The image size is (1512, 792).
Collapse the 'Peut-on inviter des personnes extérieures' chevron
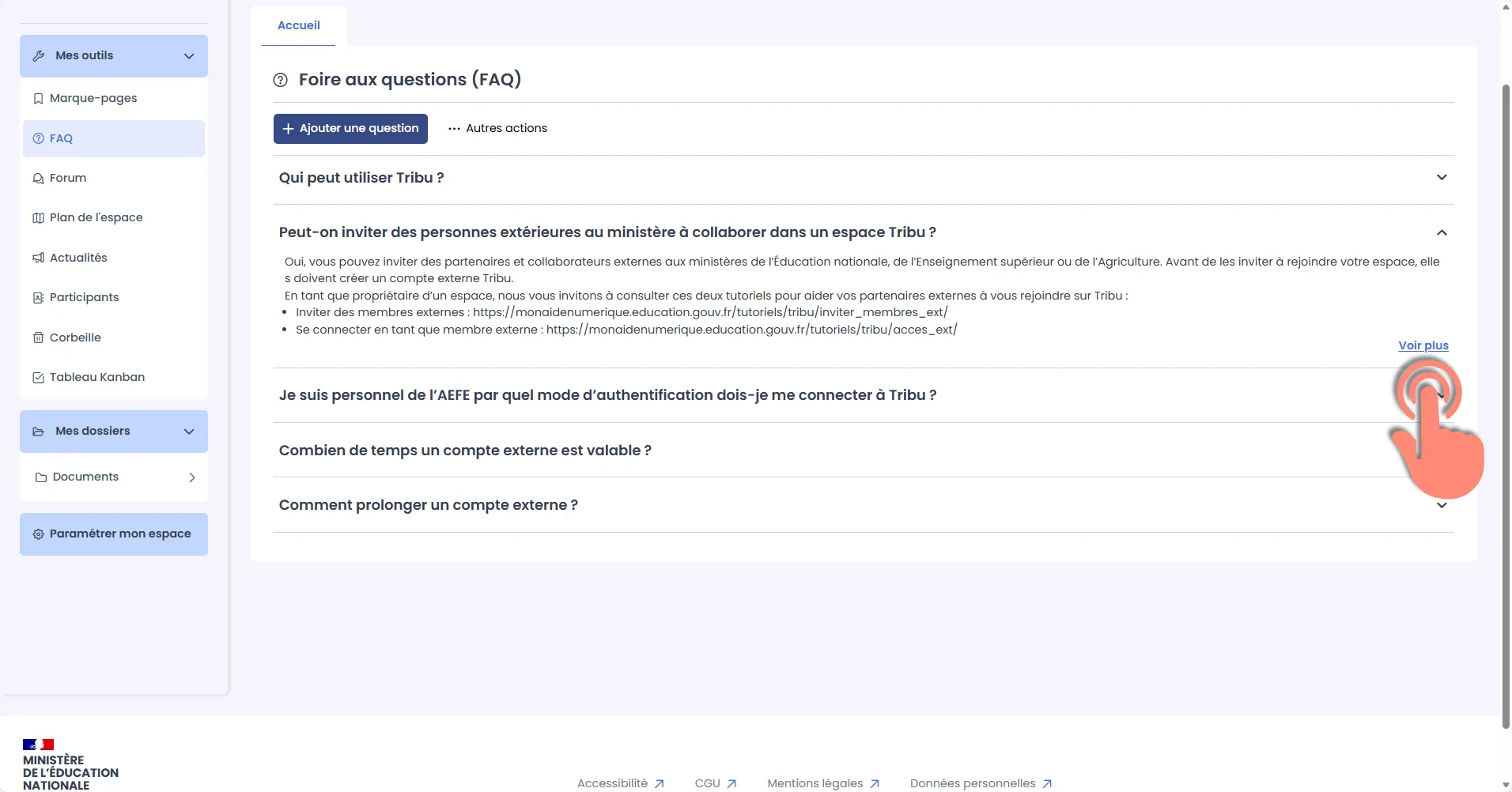[x=1442, y=232]
